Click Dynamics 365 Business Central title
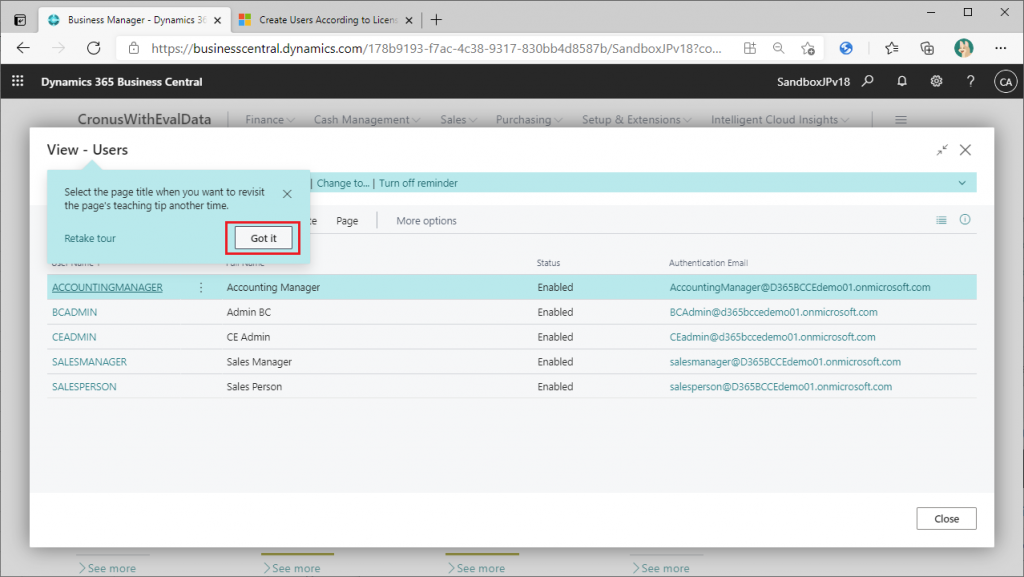This screenshot has width=1024, height=577. coord(121,82)
